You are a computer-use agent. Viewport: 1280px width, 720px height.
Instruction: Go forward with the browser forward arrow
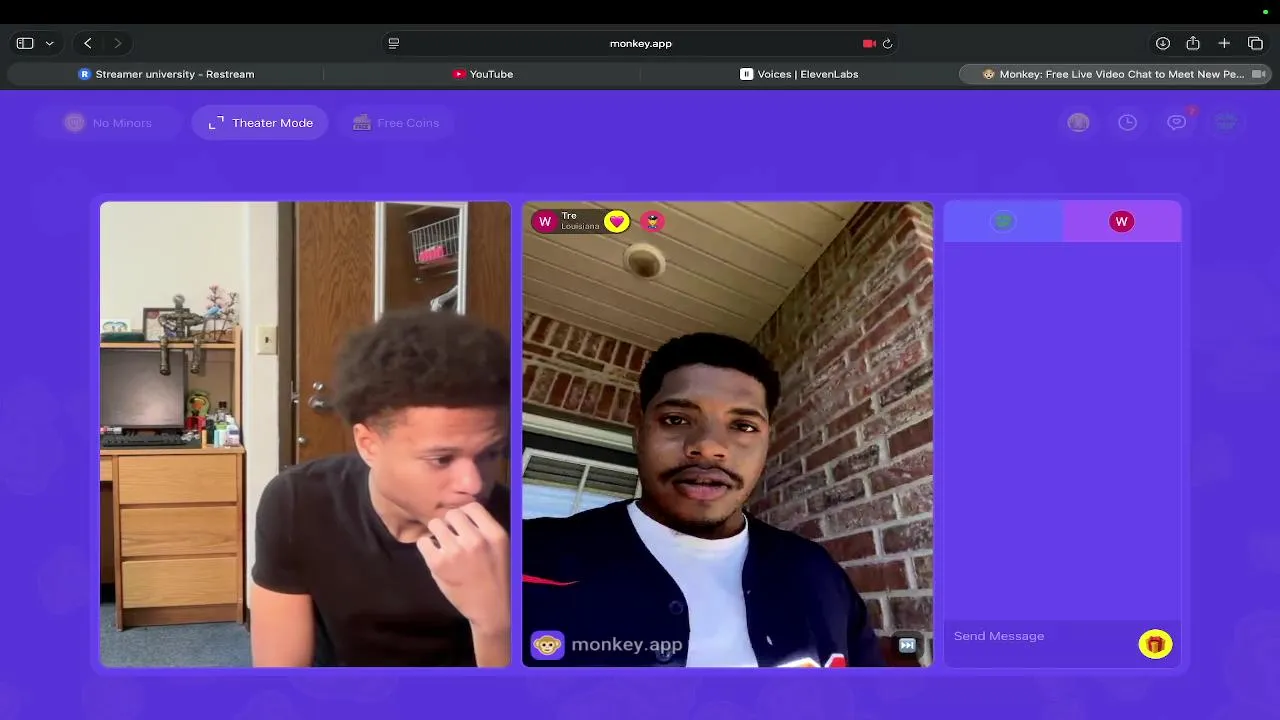(x=118, y=43)
